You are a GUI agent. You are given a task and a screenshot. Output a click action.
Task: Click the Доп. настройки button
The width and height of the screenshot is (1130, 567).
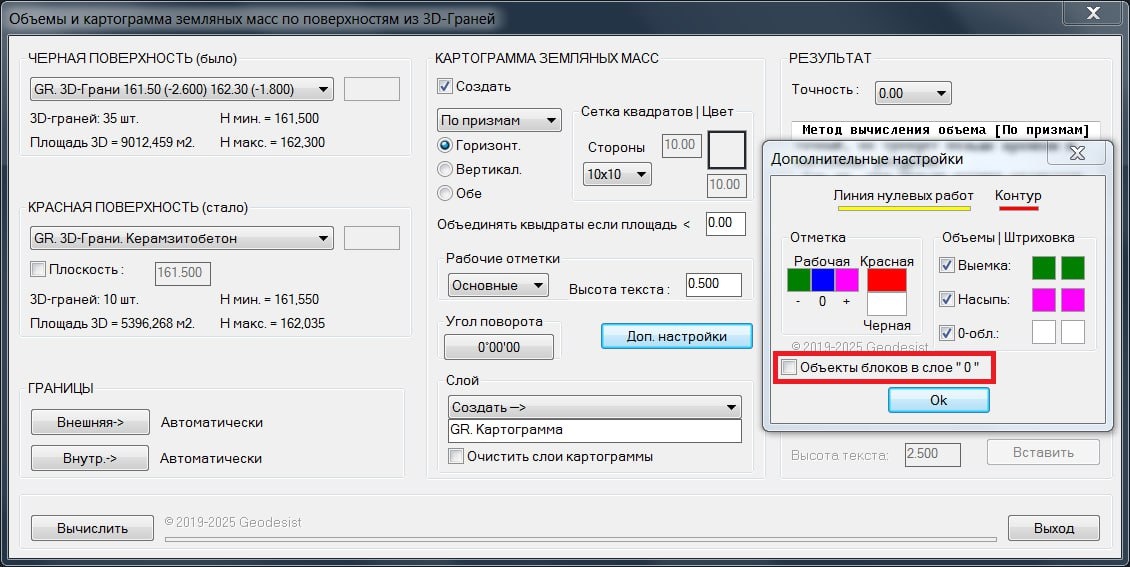677,336
